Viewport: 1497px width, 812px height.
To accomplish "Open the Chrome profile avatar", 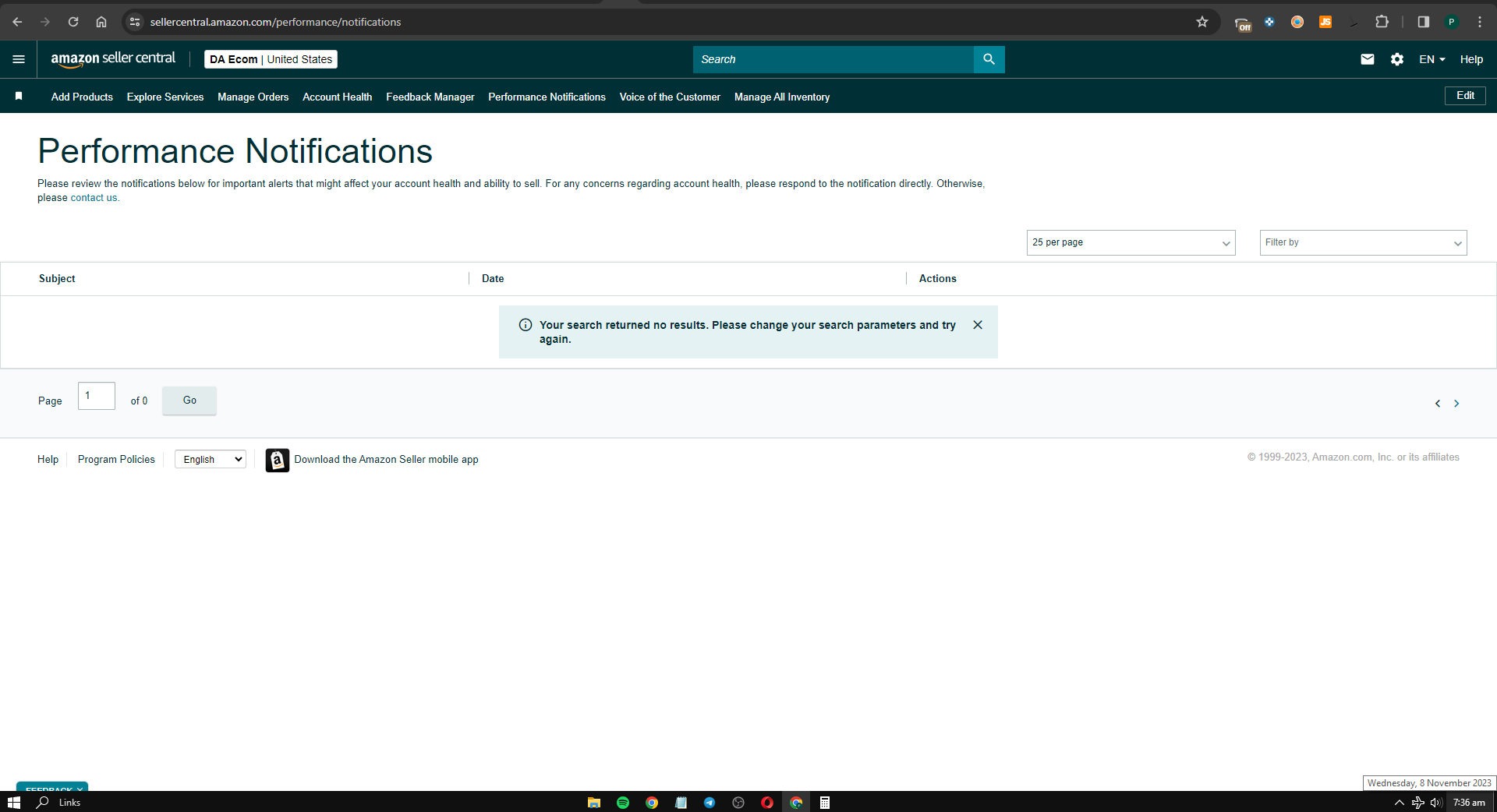I will coord(1452,22).
